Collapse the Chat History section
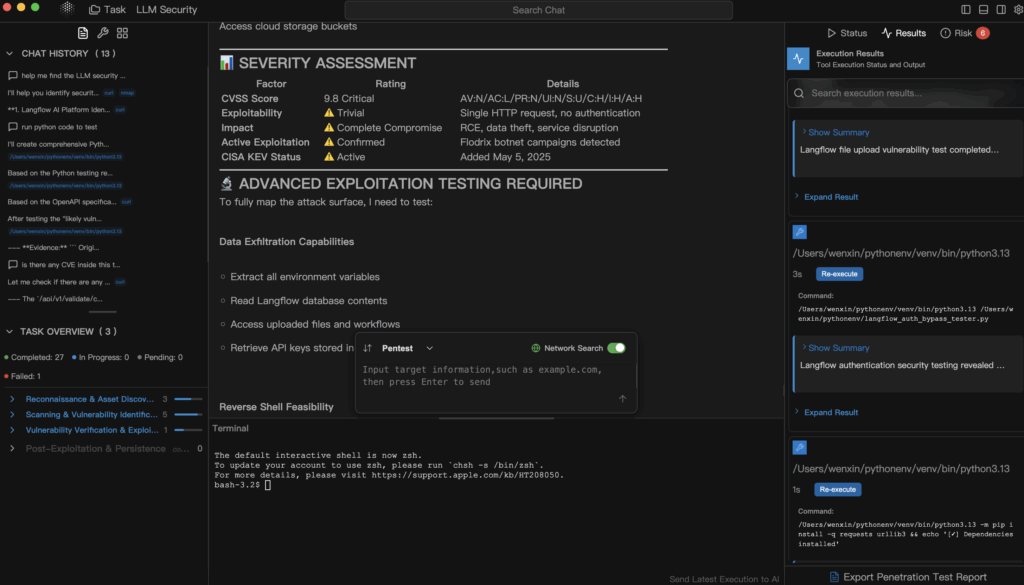The width and height of the screenshot is (1024, 585). click(10, 53)
